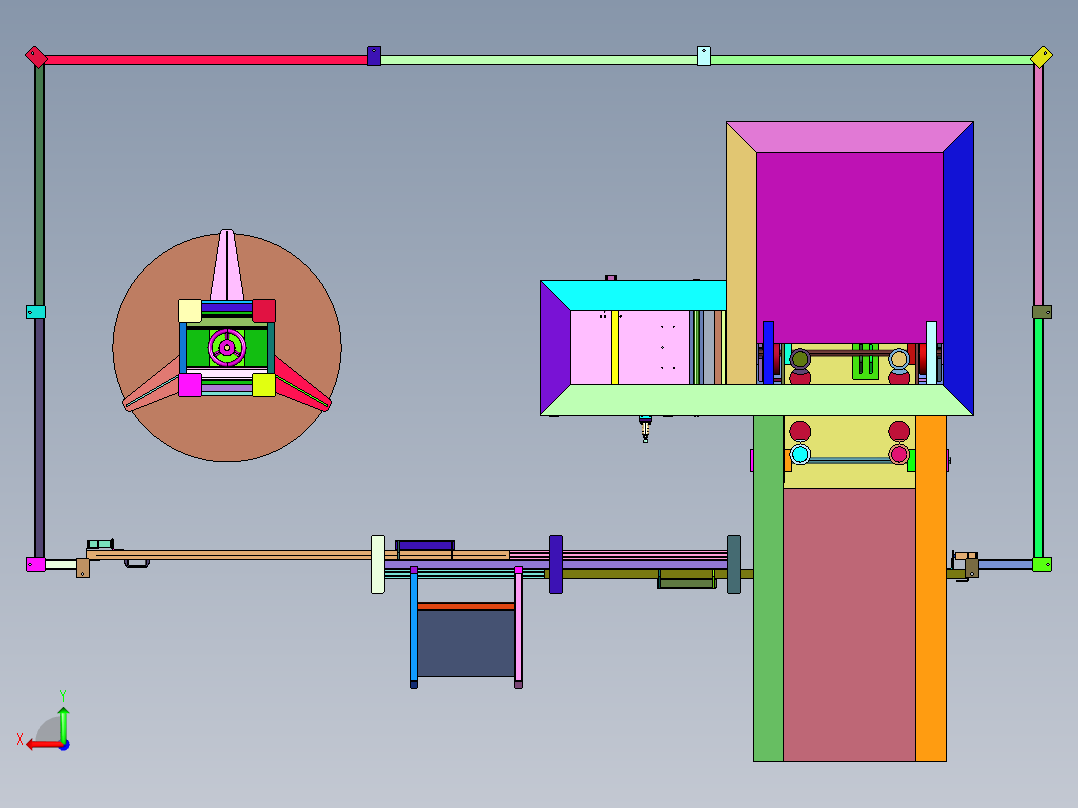Select the 'Y' axis label
Viewport: 1078px width, 808px height.
point(63,696)
